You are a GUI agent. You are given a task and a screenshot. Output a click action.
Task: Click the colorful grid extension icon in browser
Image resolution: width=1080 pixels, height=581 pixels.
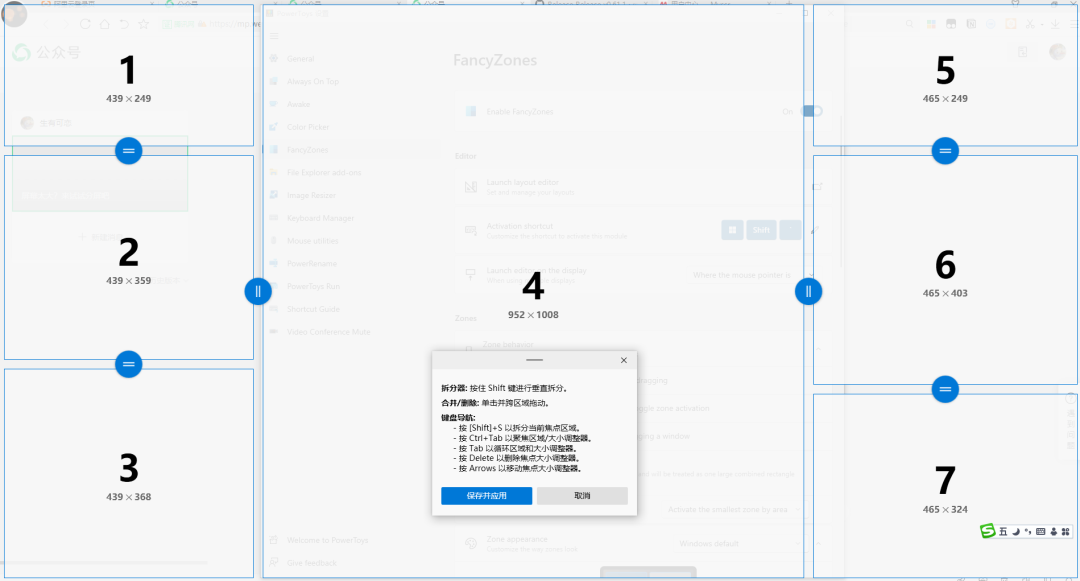(x=931, y=24)
